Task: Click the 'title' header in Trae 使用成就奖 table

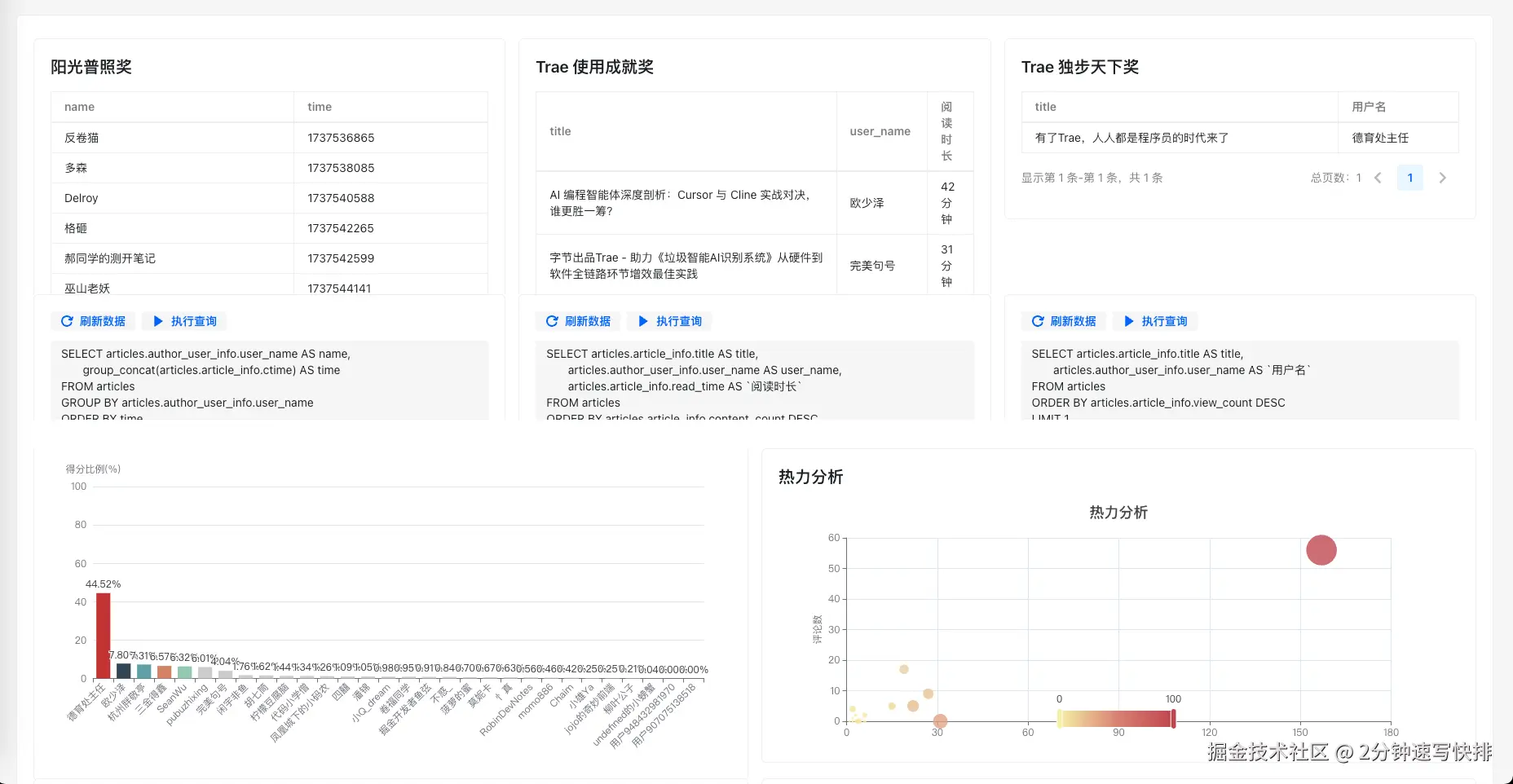Action: [686, 131]
